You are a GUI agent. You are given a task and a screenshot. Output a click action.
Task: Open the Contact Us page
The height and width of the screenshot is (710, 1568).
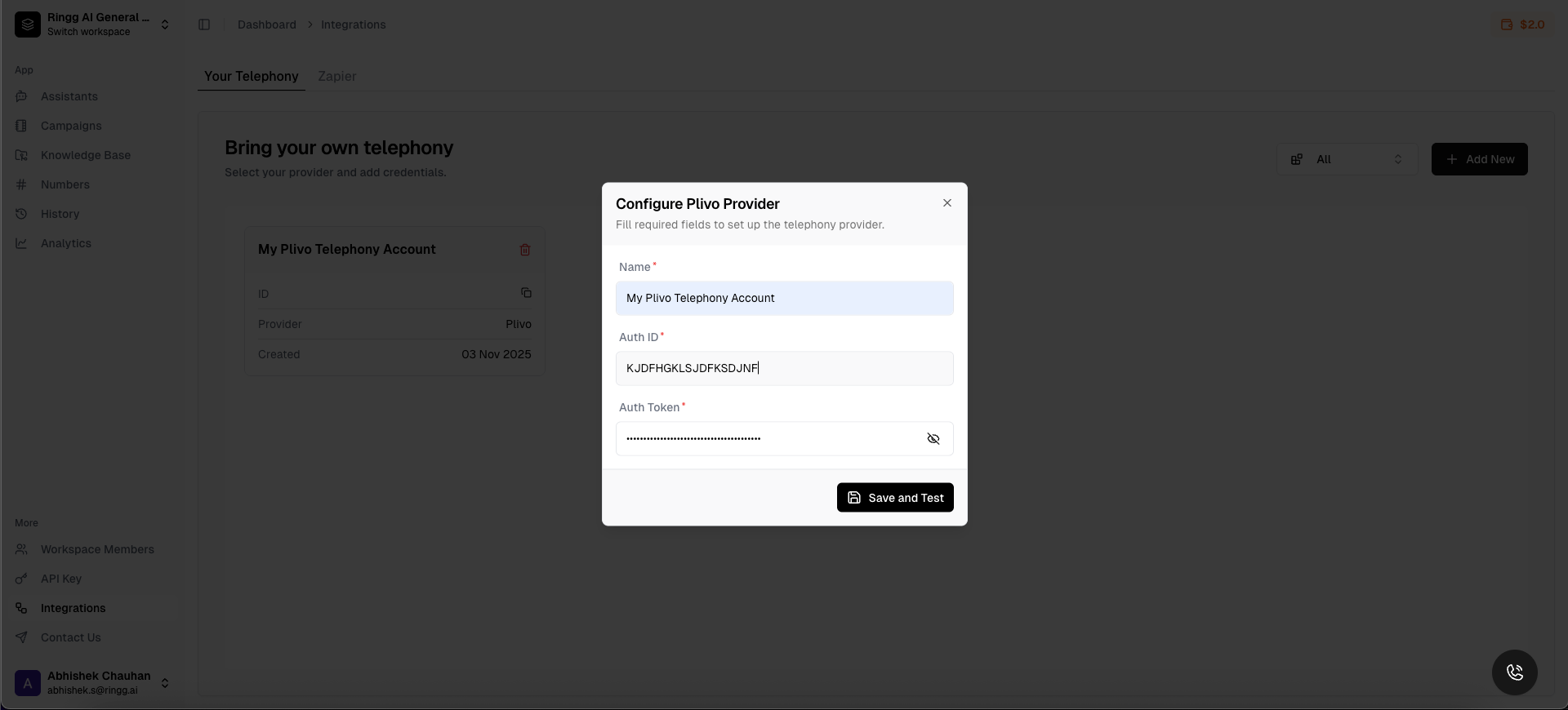(71, 637)
